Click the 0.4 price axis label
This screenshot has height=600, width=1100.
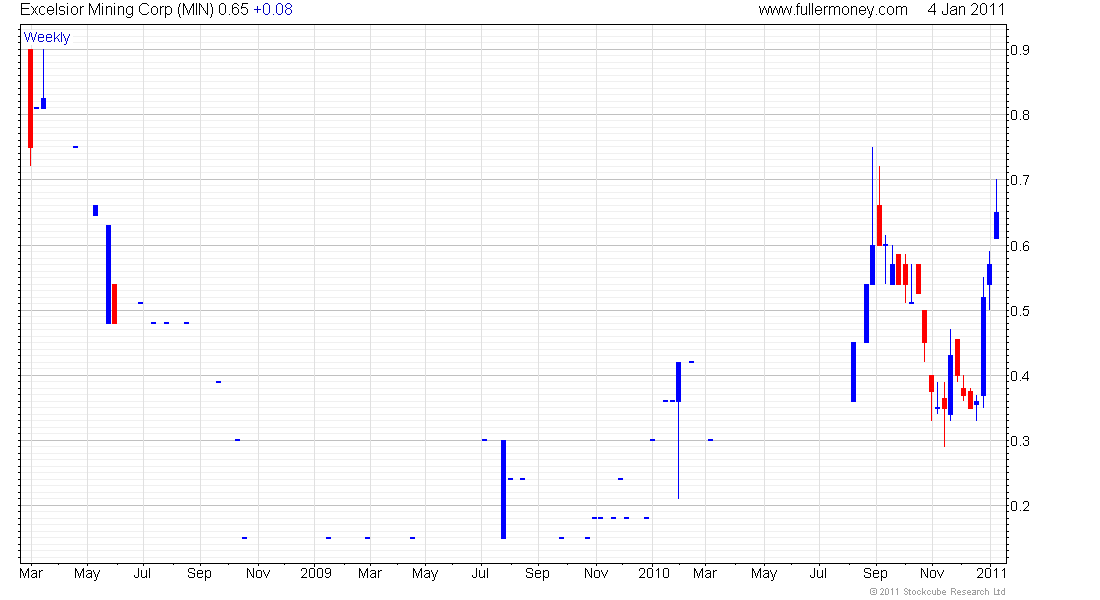1020,376
